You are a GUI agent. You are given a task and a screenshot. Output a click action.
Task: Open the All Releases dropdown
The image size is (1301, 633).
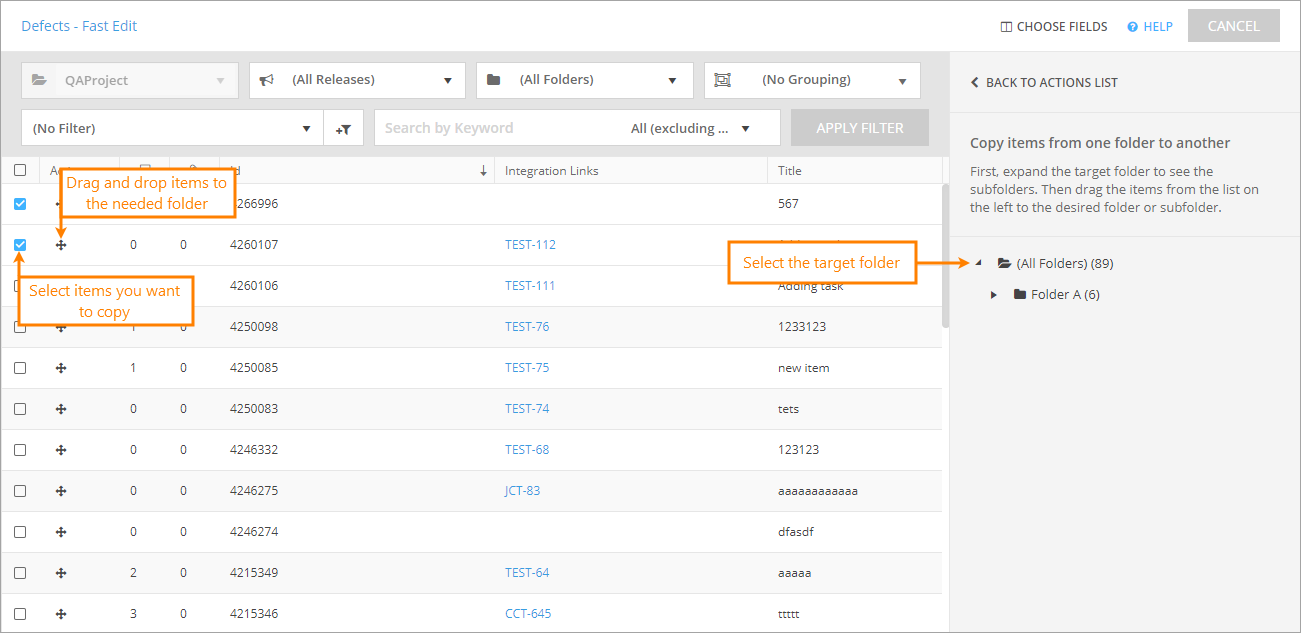coord(357,80)
